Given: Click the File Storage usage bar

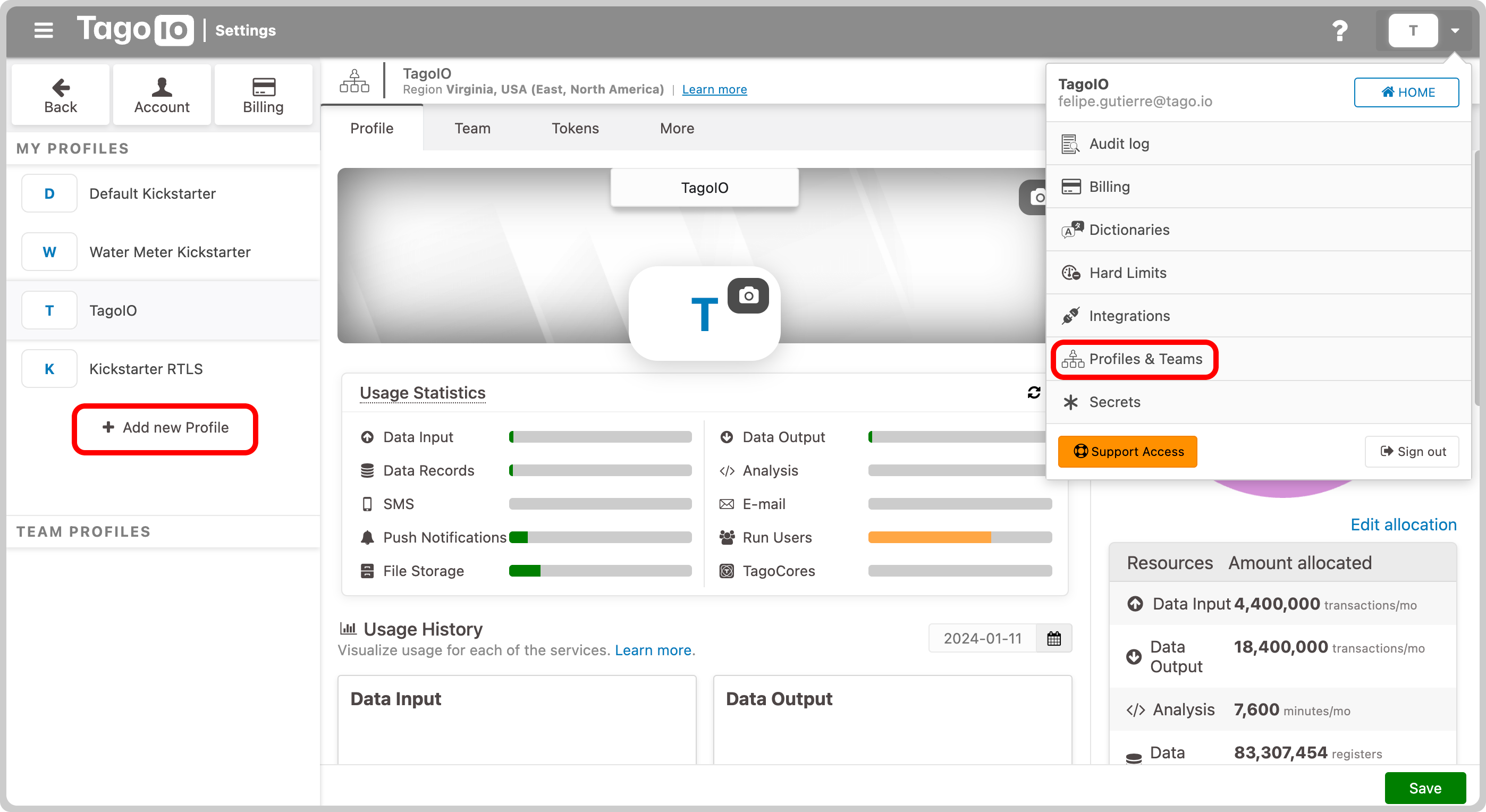Looking at the screenshot, I should (x=600, y=571).
